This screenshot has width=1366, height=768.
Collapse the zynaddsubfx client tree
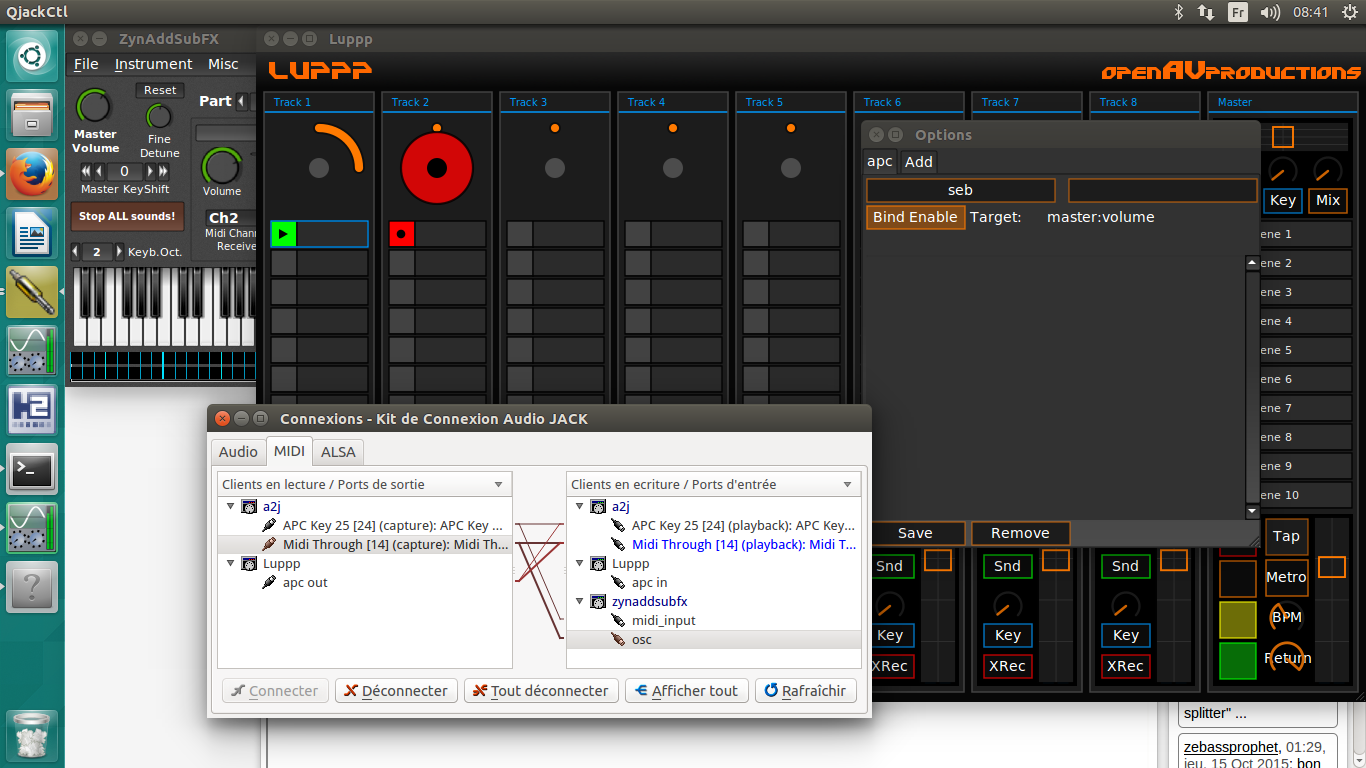tap(581, 601)
